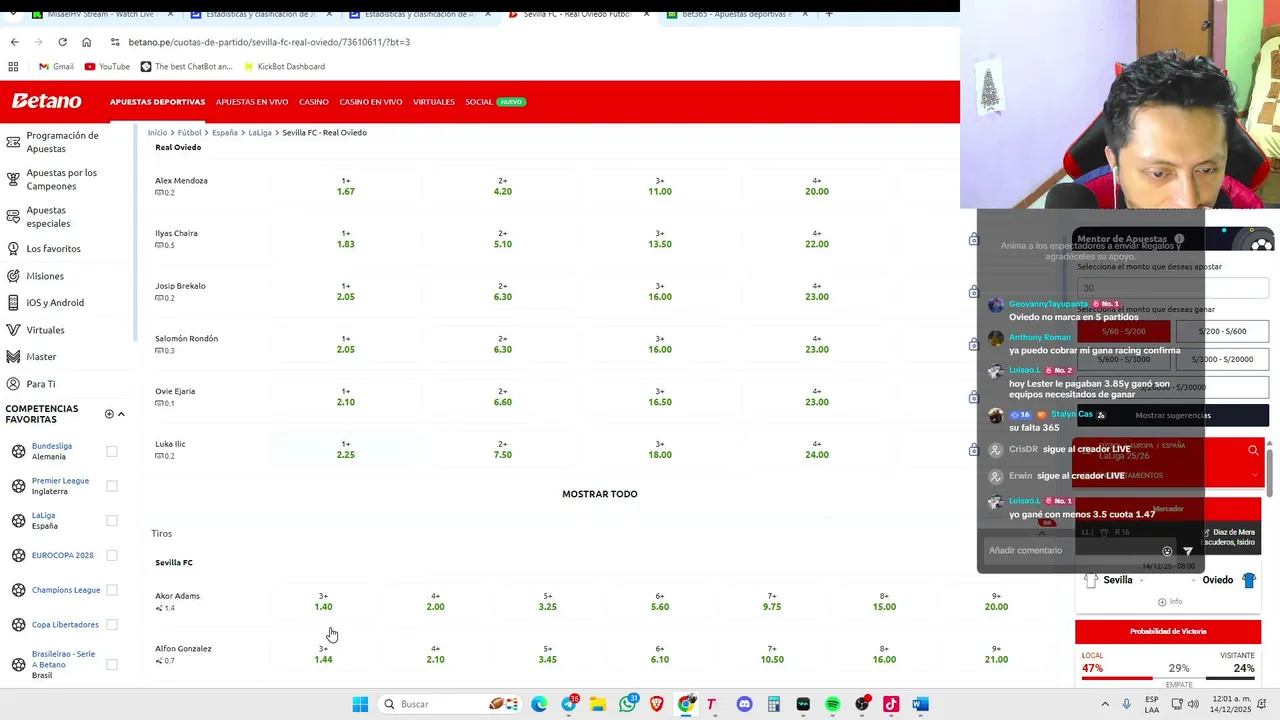Go back using the browser back arrow

[x=14, y=42]
